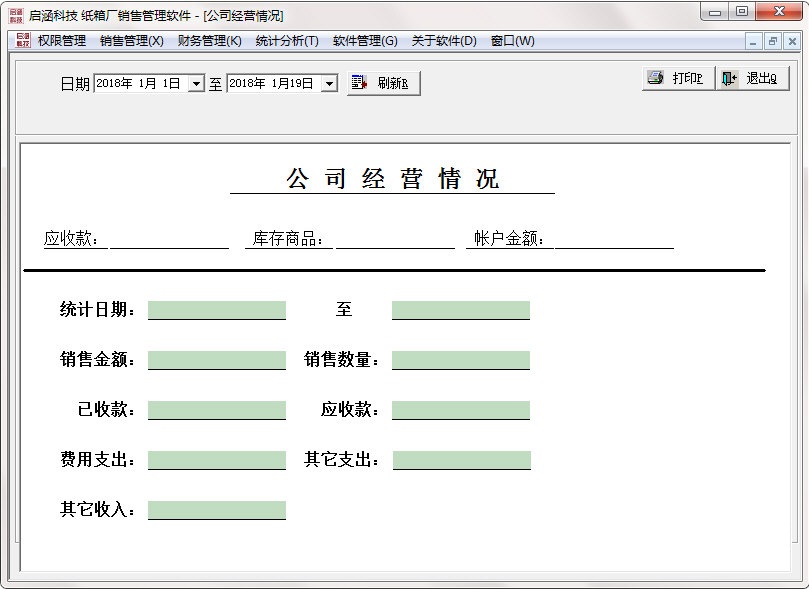Click the green 应收款 value field
This screenshot has height=589, width=809.
461,410
